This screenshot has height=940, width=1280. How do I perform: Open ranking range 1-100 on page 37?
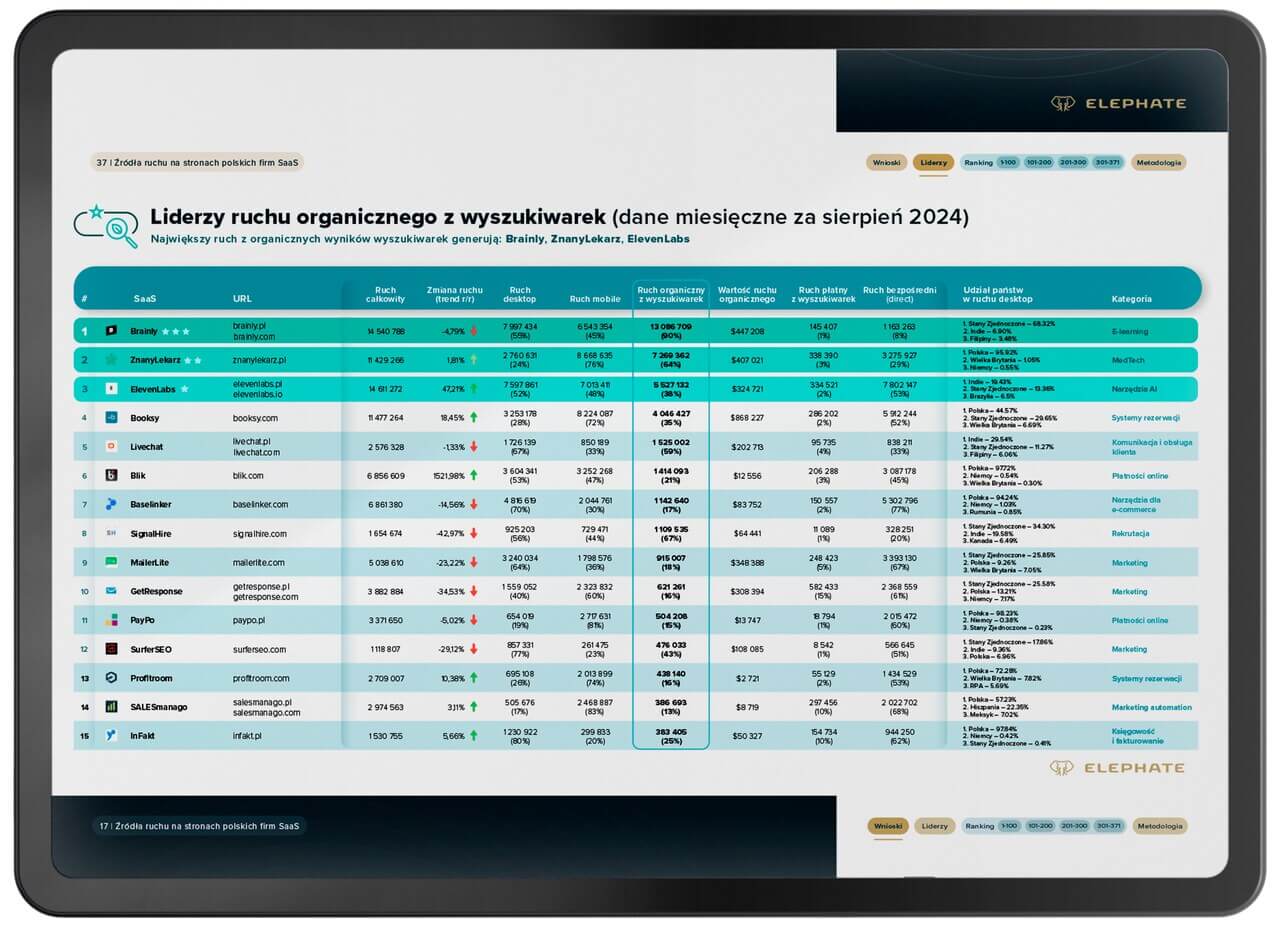(x=1008, y=162)
